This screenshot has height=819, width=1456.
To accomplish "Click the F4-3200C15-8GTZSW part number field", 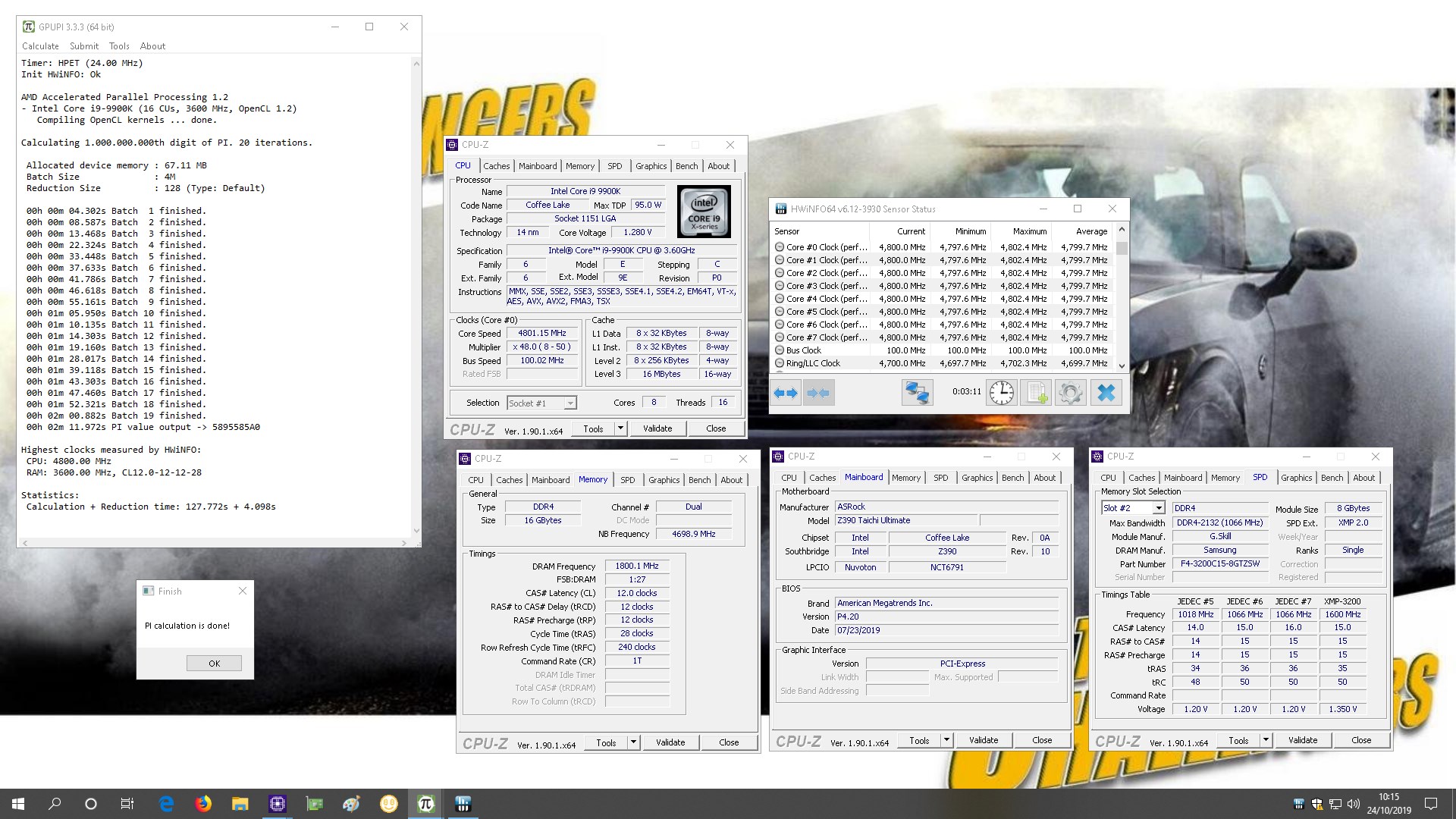I will tap(1219, 563).
